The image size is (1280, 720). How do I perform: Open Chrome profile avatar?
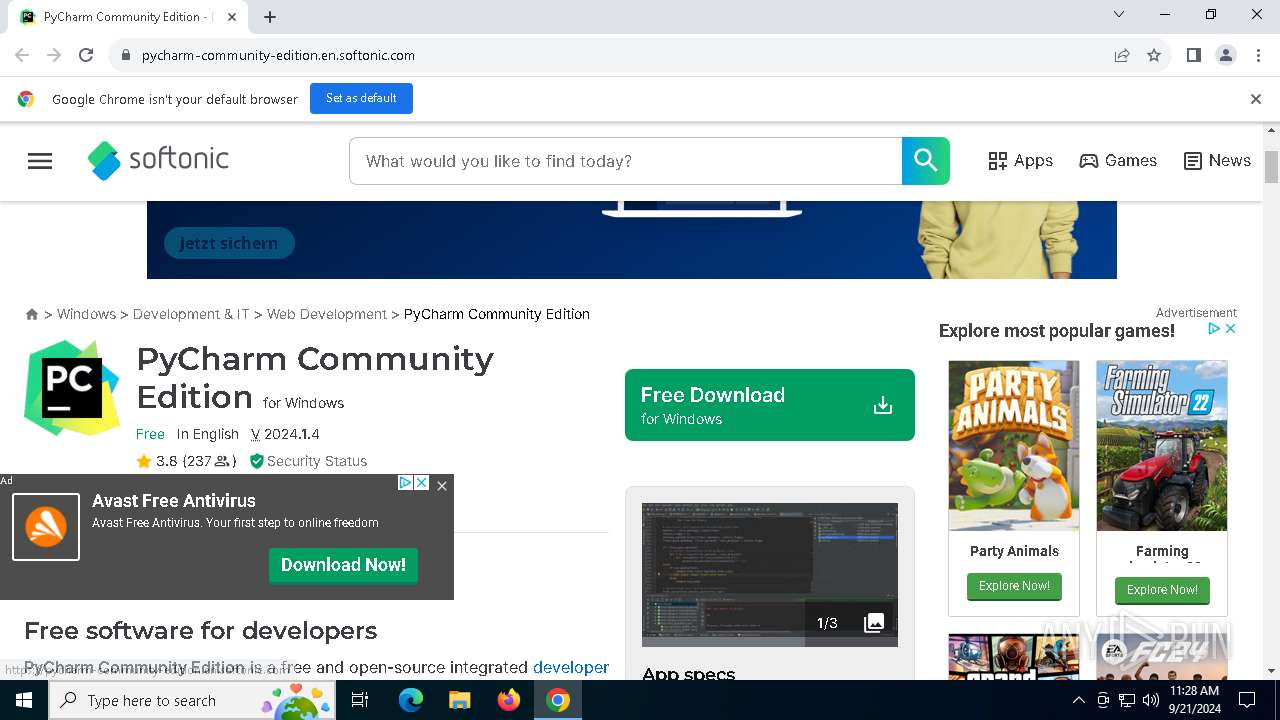pos(1226,55)
